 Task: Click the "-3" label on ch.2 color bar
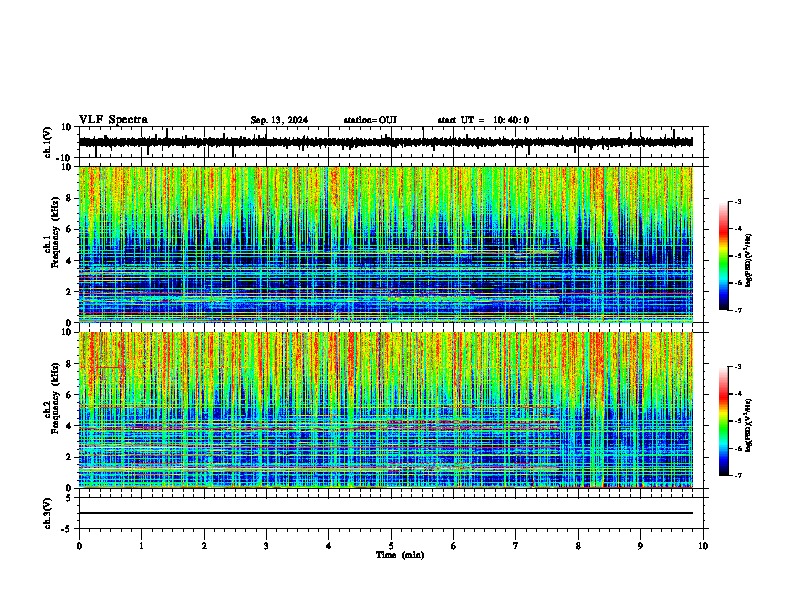coord(737,367)
